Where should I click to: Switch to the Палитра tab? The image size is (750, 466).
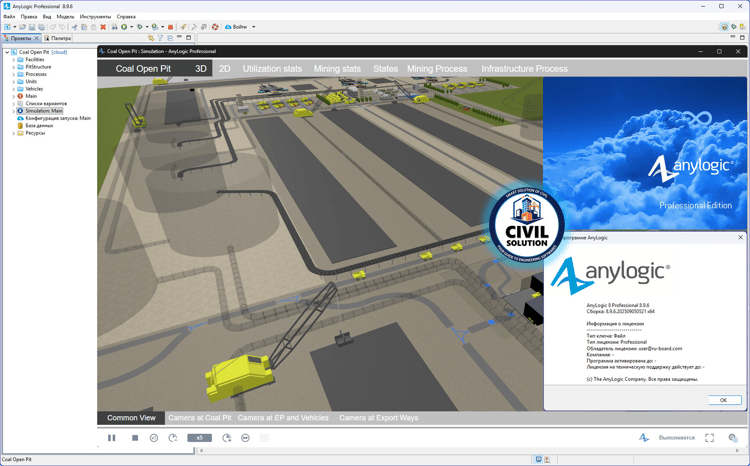click(57, 38)
